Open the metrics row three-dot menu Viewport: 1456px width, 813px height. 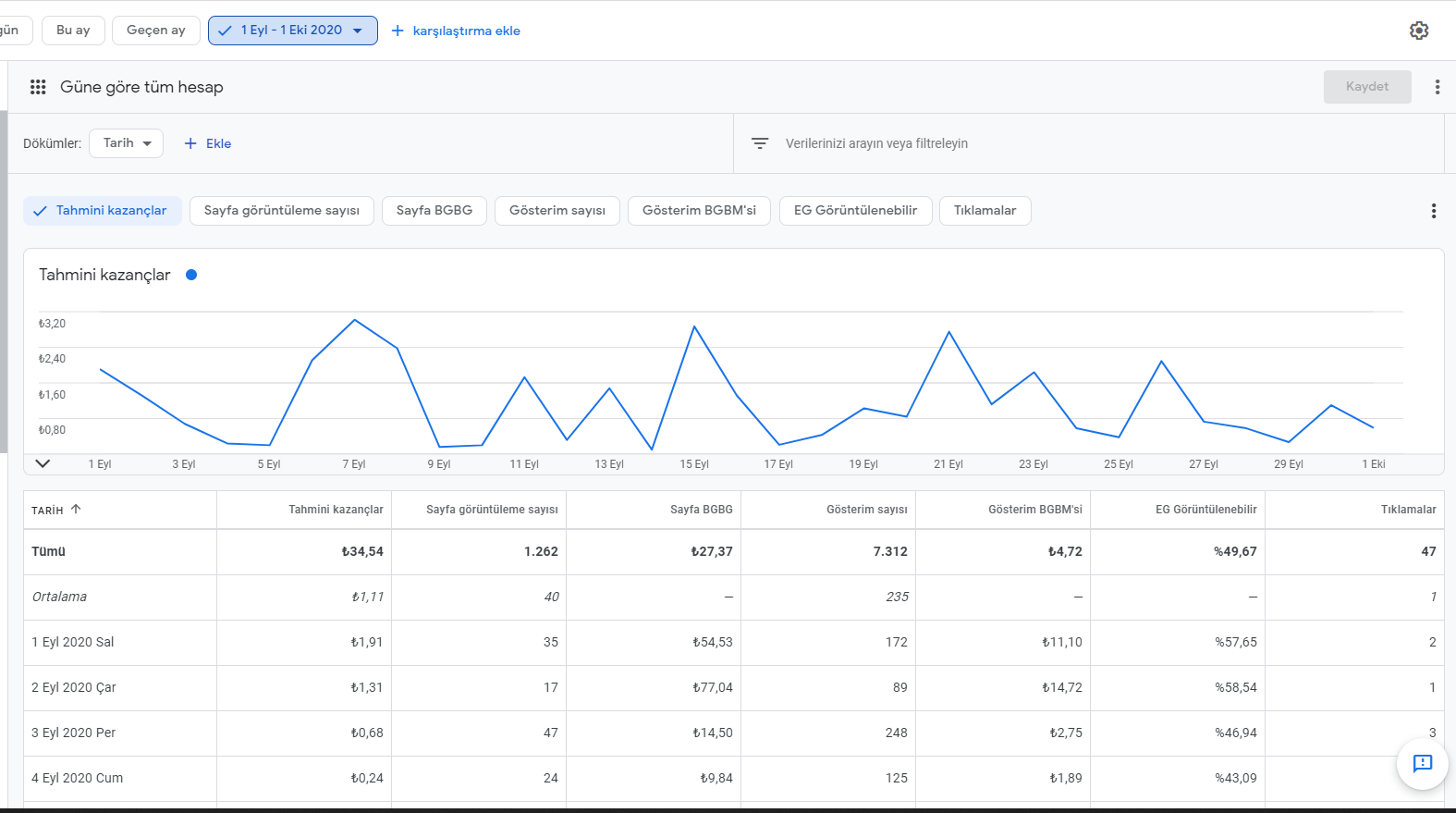[1434, 211]
